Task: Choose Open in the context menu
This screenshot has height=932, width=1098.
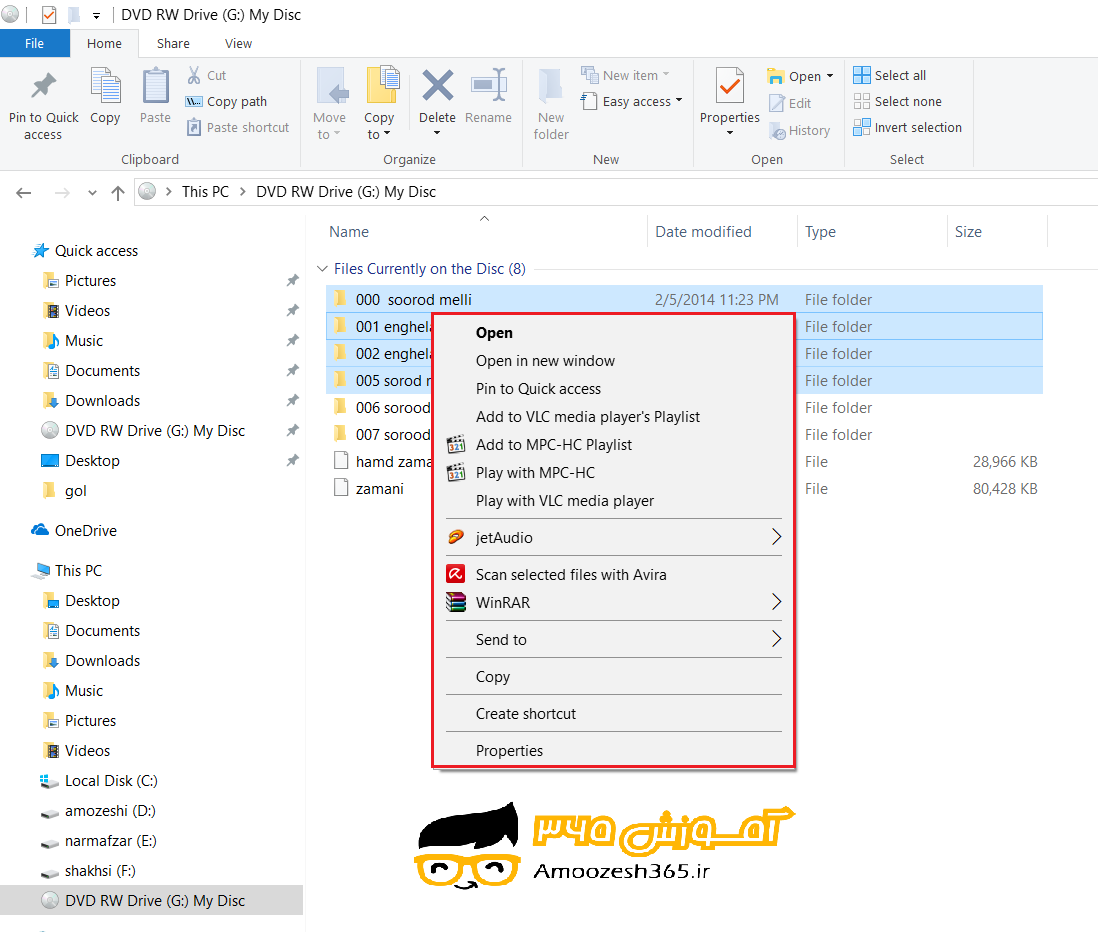Action: pos(494,333)
